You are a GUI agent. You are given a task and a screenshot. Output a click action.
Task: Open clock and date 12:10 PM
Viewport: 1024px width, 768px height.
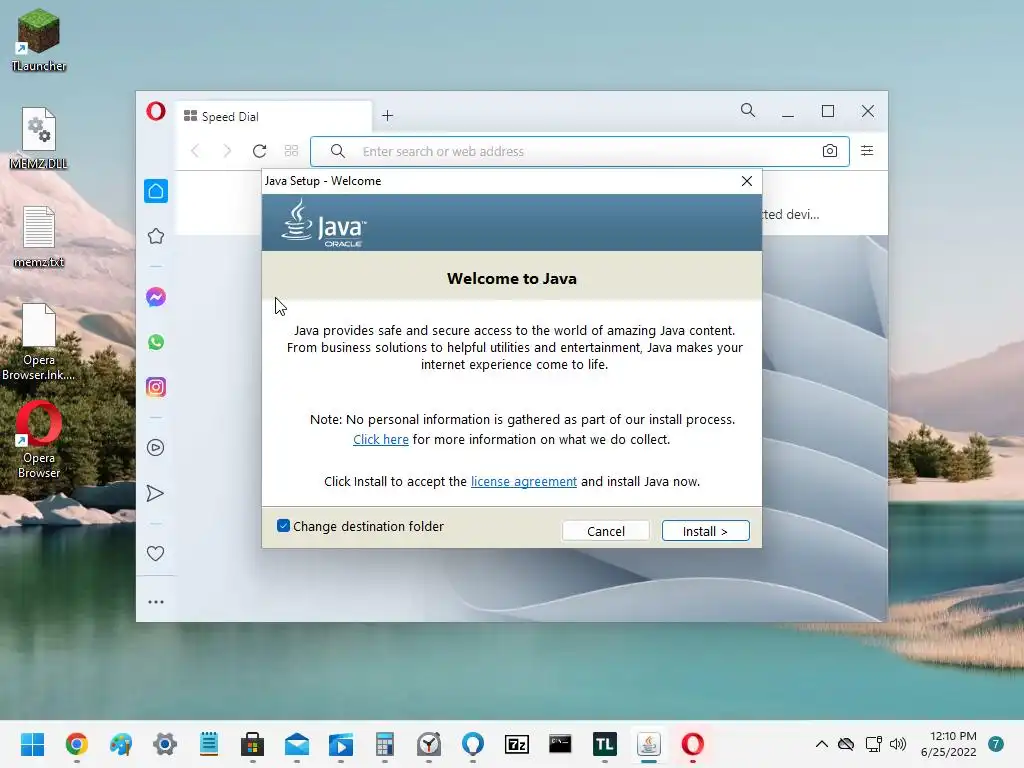(948, 744)
